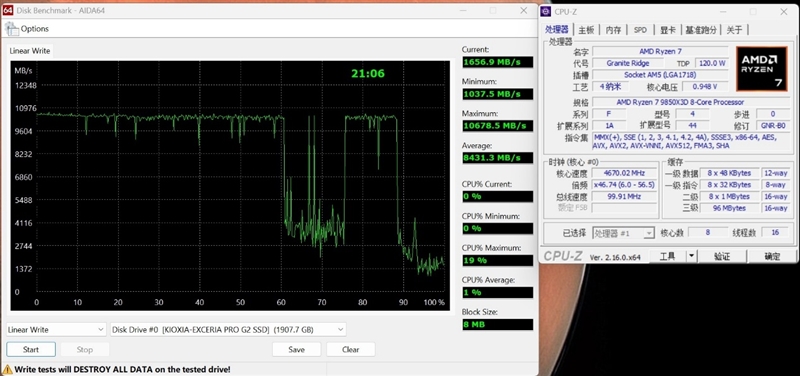
Task: Click the CPU-Z title bar chip icon
Action: [546, 12]
